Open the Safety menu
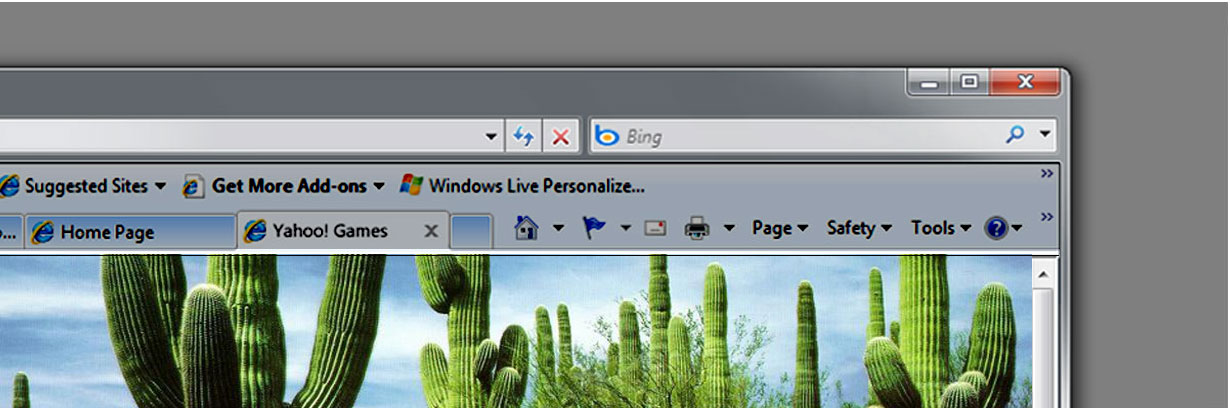Viewport: 1230px width, 408px height. 858,229
